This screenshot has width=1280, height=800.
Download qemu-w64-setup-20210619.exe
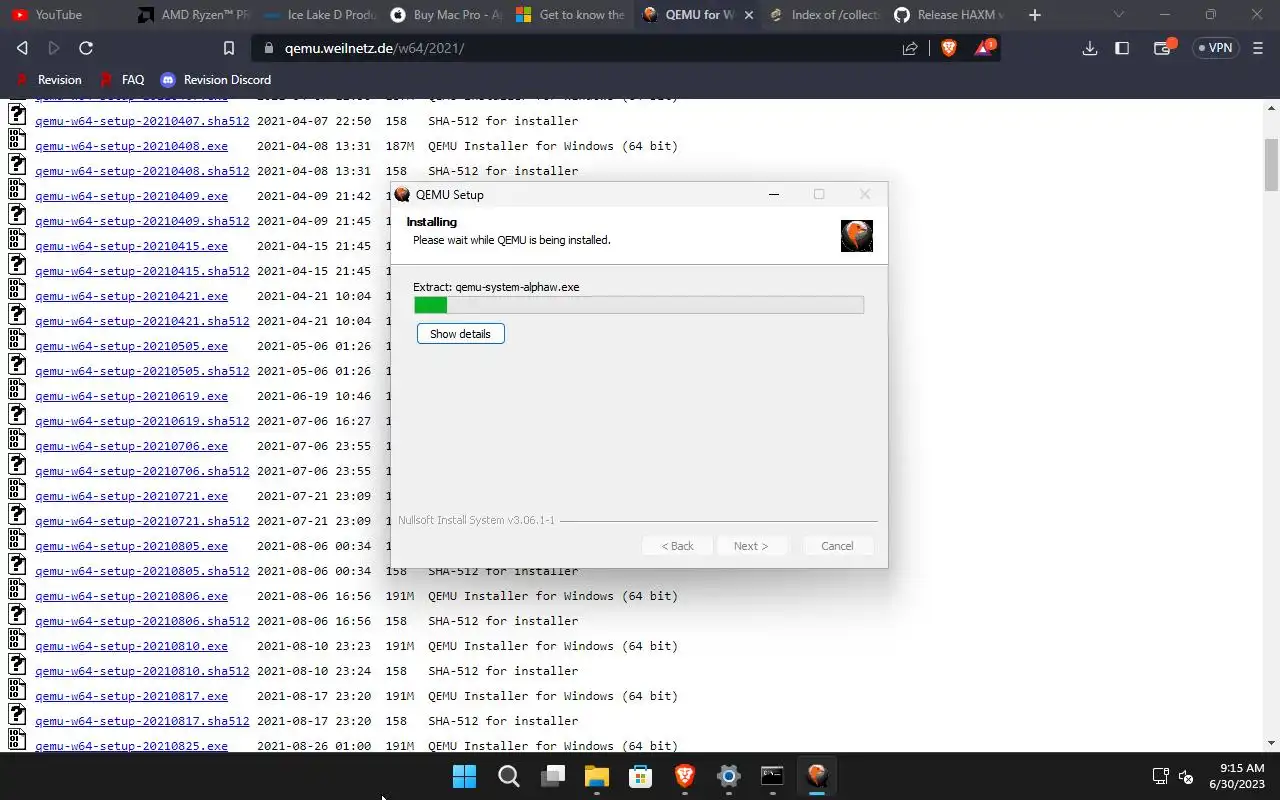[x=131, y=396]
